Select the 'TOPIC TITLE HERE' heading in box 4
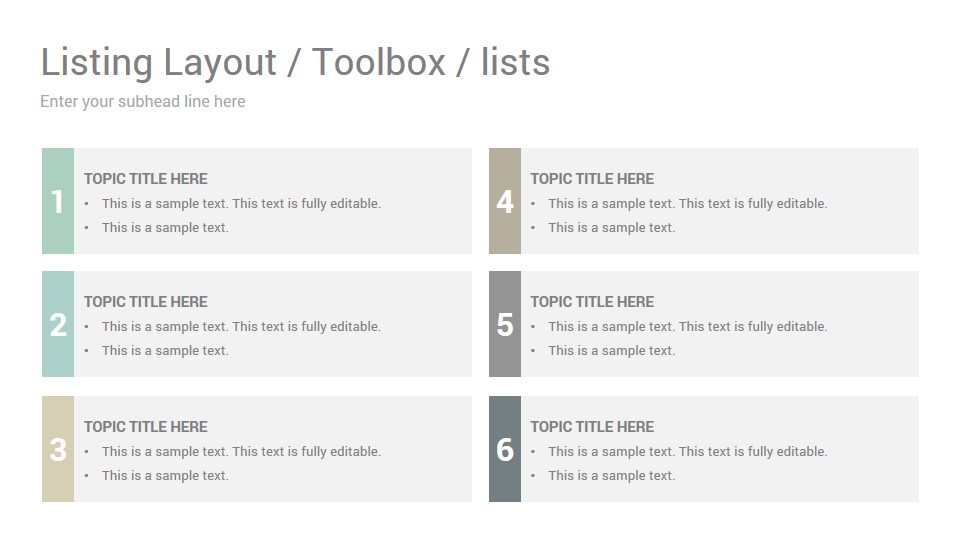Viewport: 960px width, 540px height. pyautogui.click(x=592, y=179)
